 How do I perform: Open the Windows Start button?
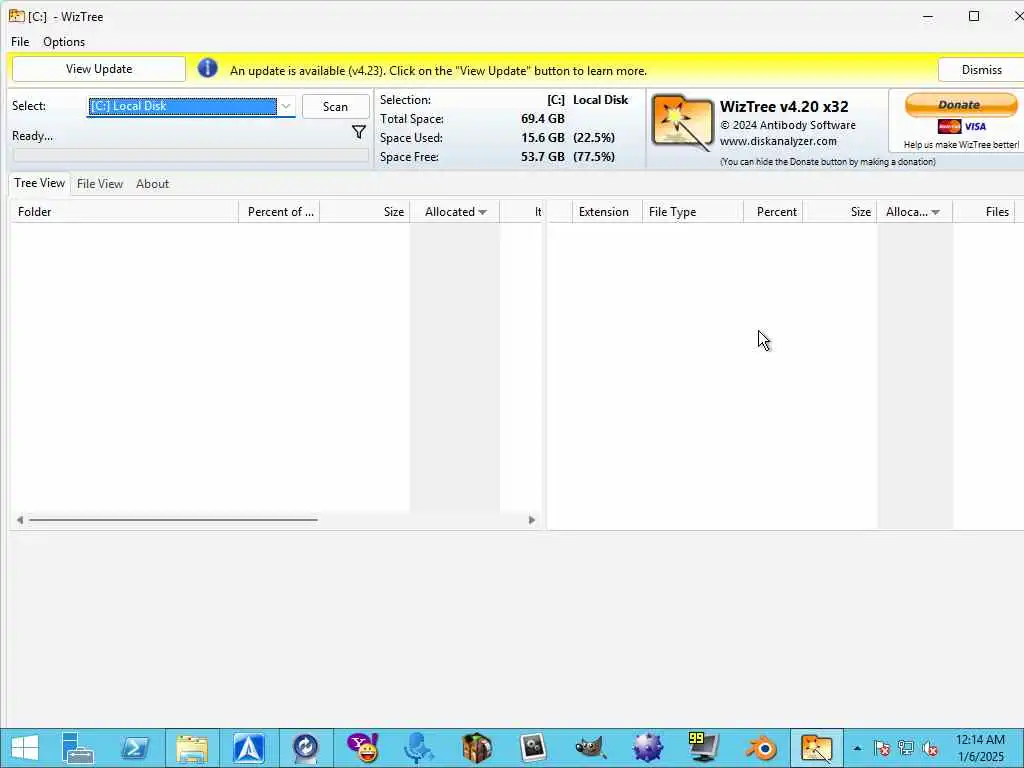24,748
